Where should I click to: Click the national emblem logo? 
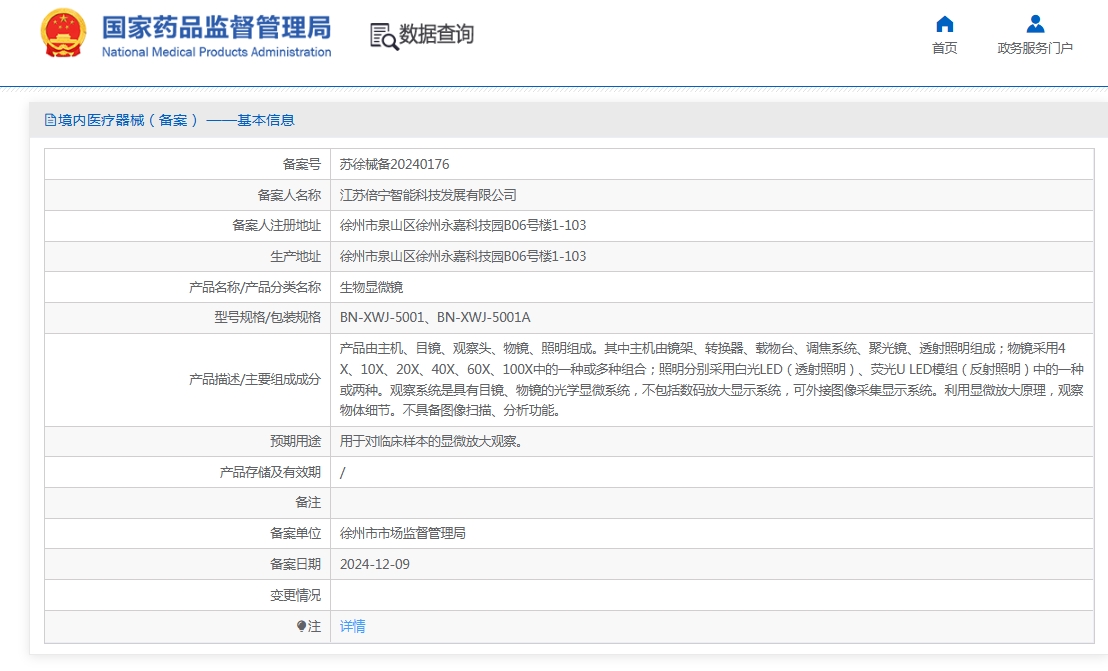(64, 32)
